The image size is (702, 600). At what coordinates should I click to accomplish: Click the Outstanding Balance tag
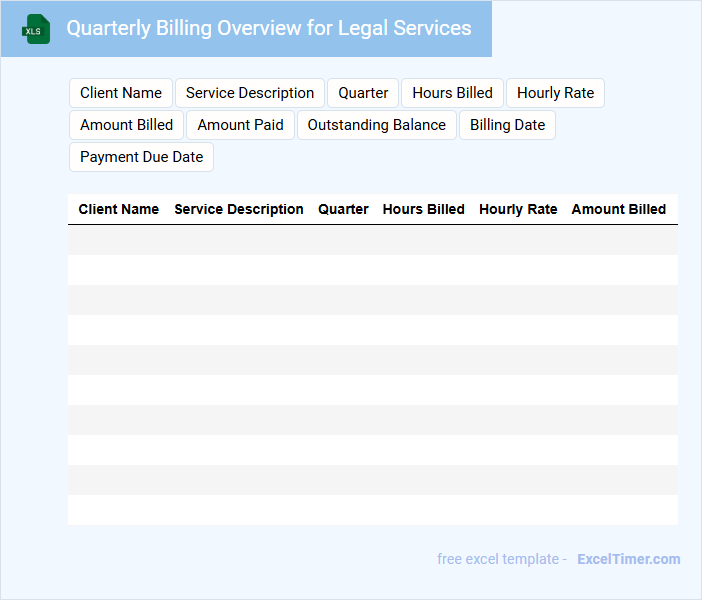click(x=376, y=125)
